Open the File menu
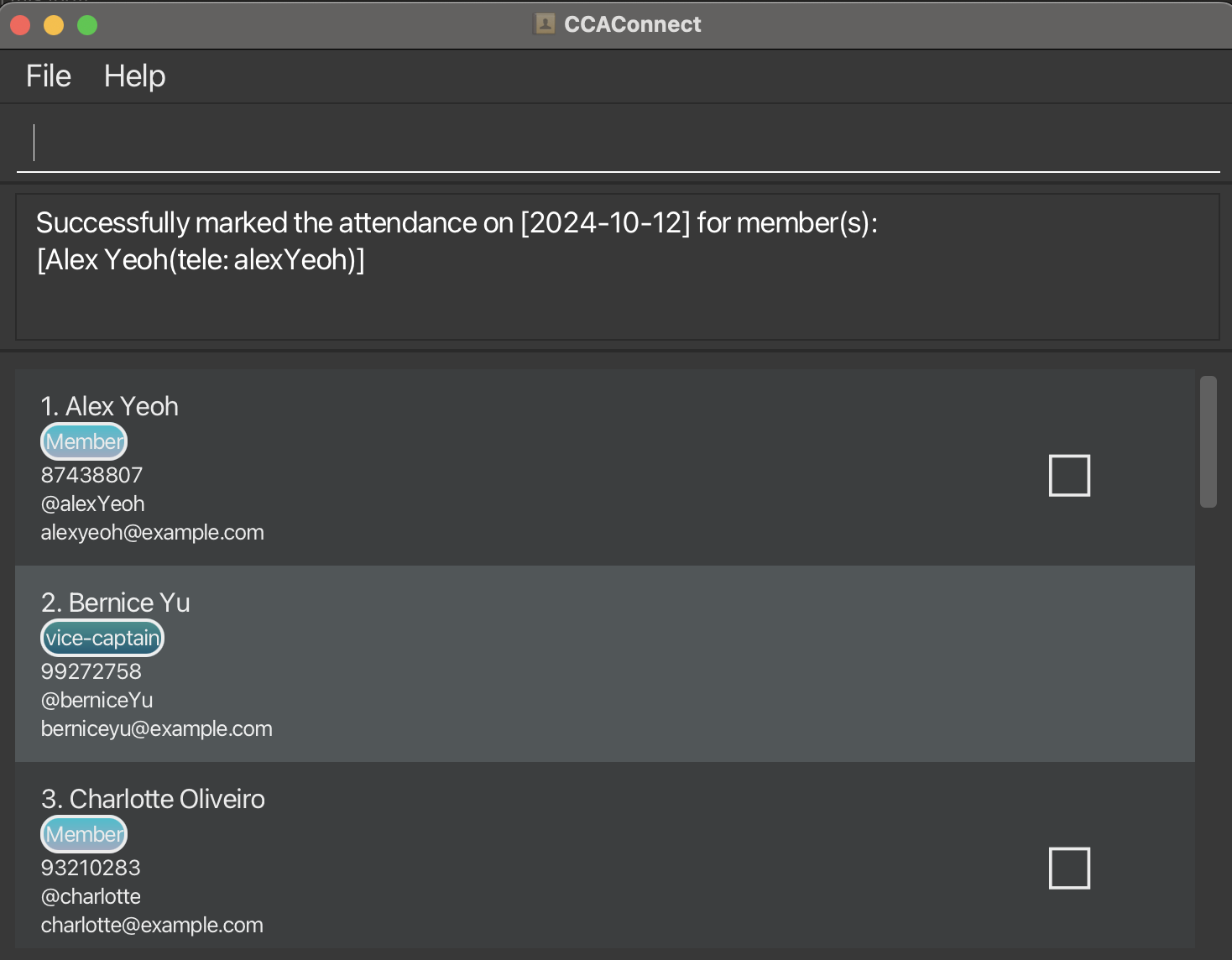This screenshot has height=960, width=1232. (x=49, y=76)
